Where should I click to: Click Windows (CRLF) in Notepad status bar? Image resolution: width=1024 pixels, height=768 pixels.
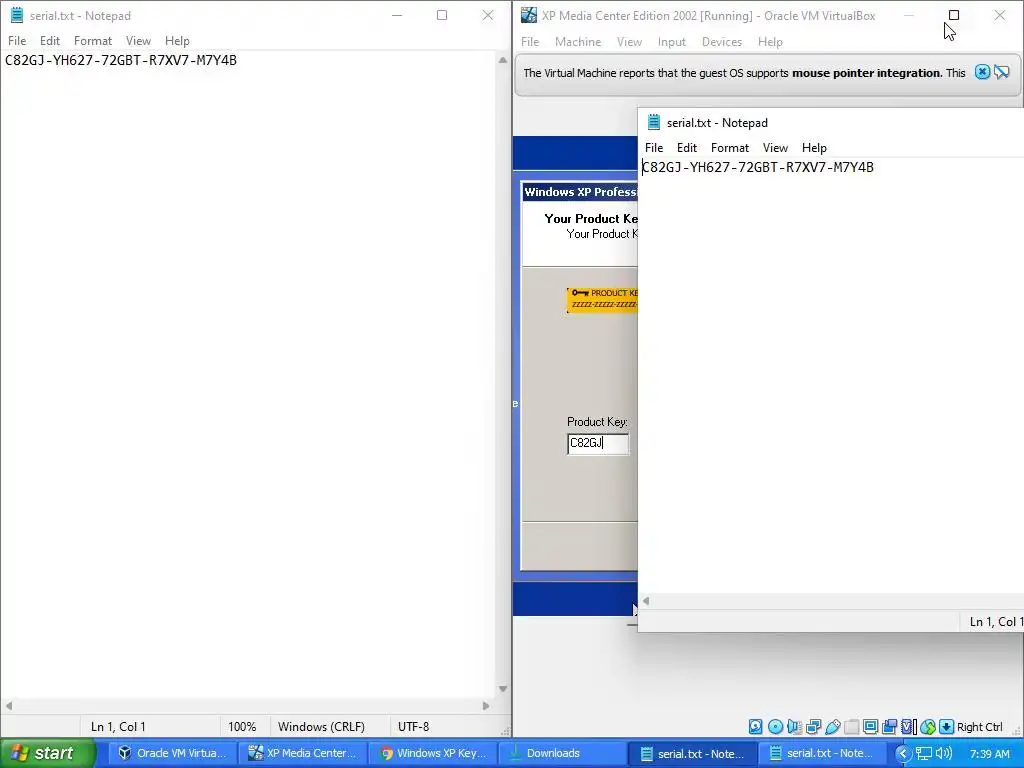tap(321, 727)
